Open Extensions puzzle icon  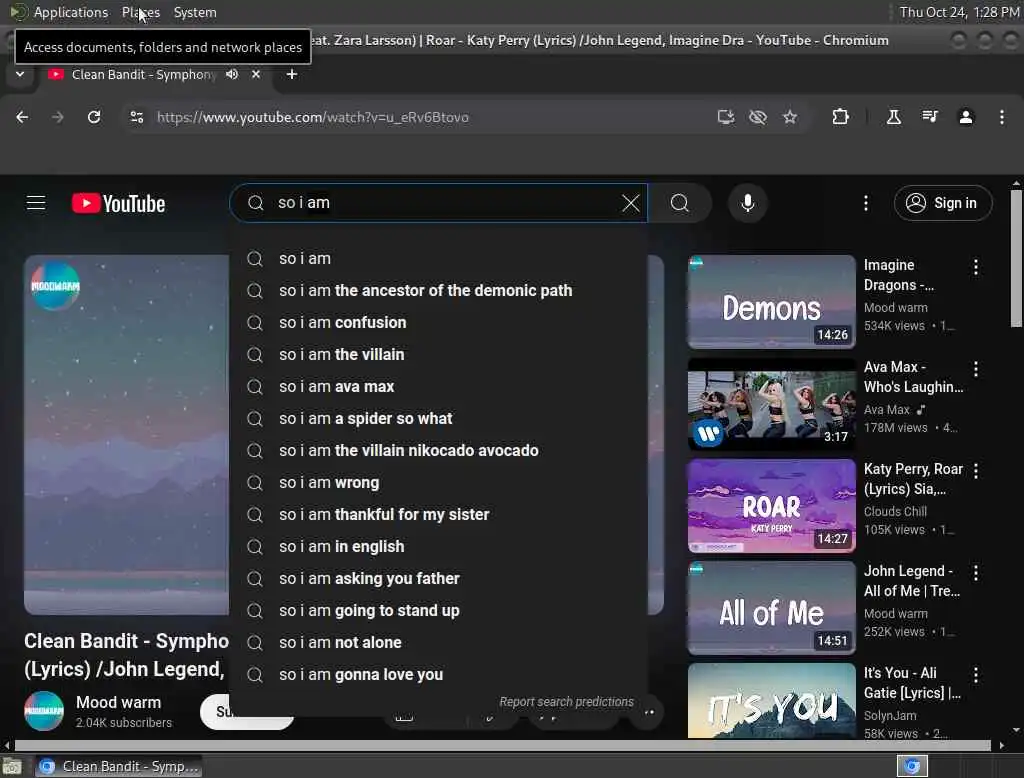click(840, 117)
